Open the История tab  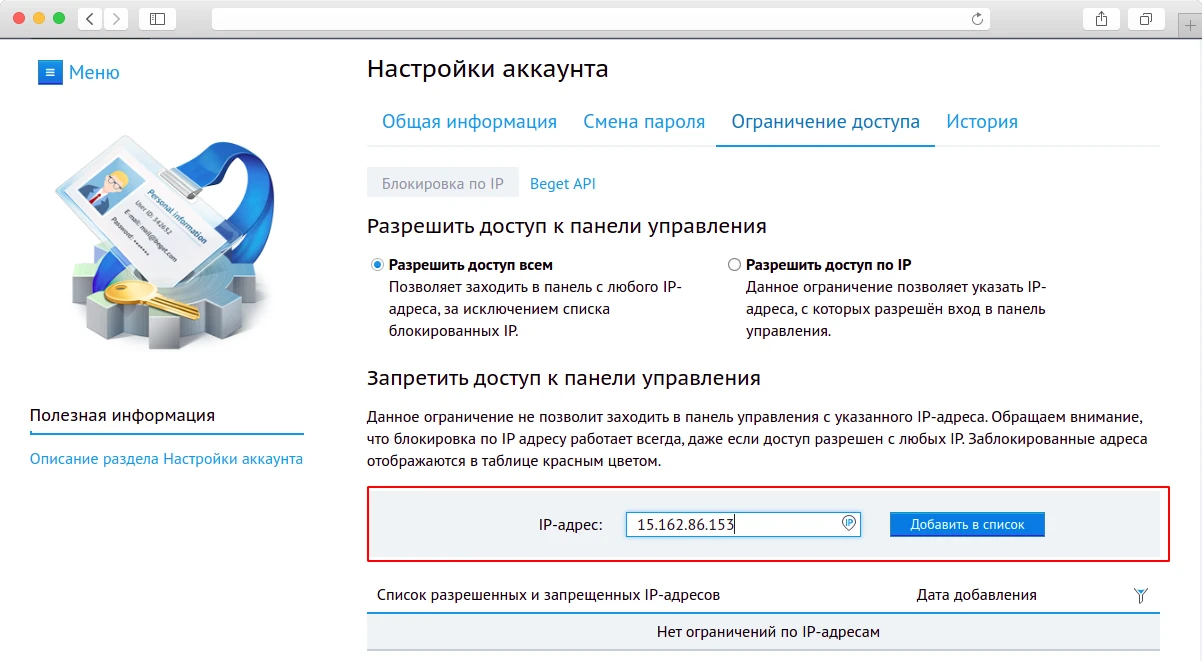coord(982,121)
